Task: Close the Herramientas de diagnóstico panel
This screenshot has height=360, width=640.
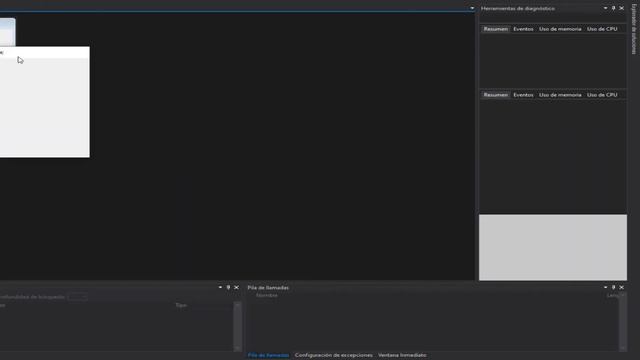Action: coord(622,8)
